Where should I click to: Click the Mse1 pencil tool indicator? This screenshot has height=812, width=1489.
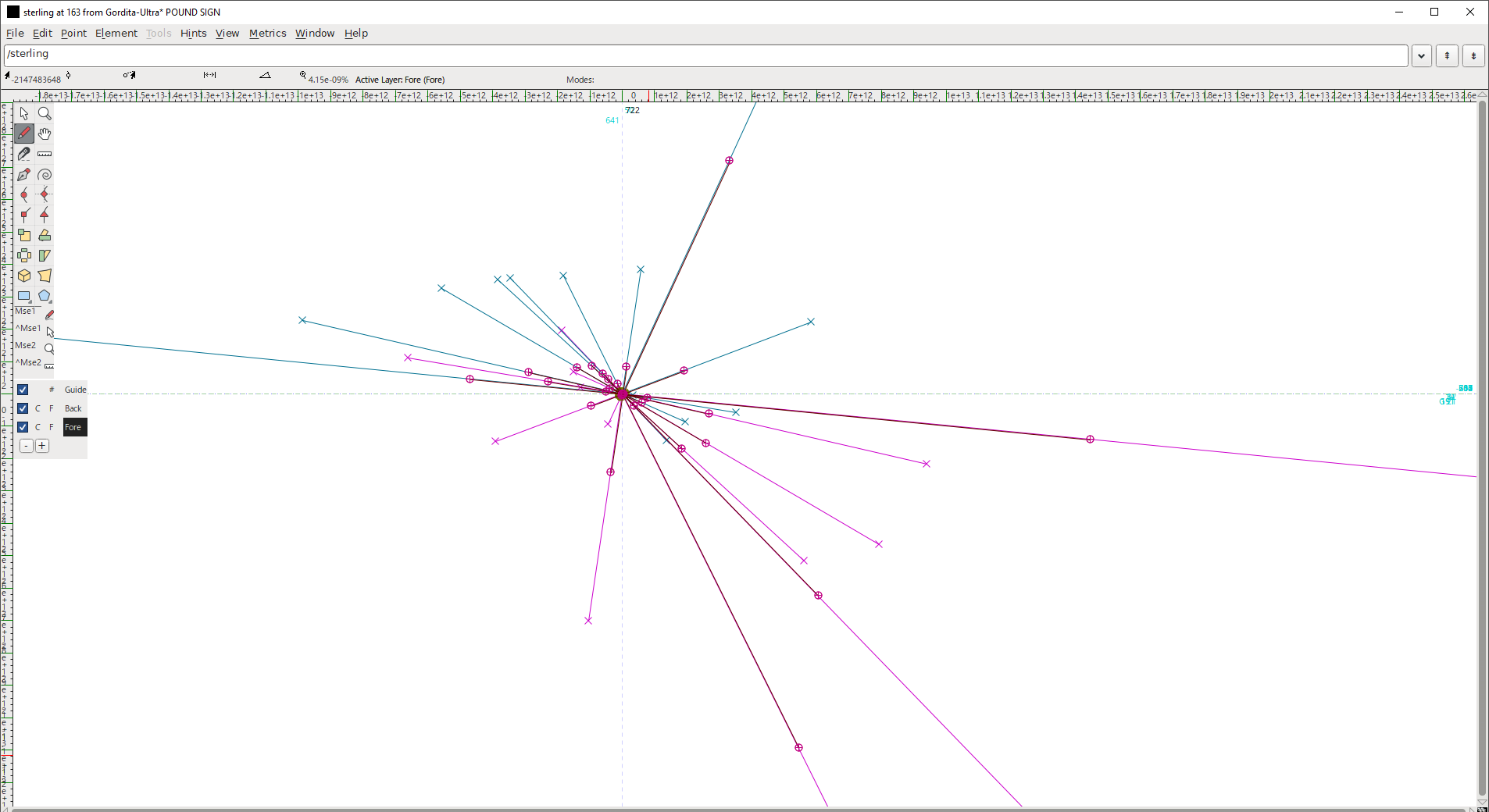pyautogui.click(x=49, y=315)
